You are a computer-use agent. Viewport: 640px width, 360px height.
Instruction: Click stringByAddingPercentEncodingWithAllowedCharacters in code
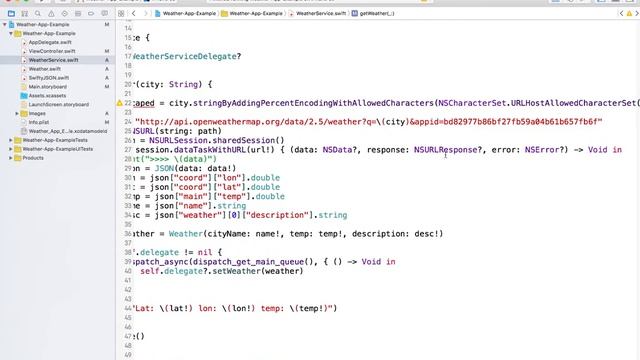point(313,103)
